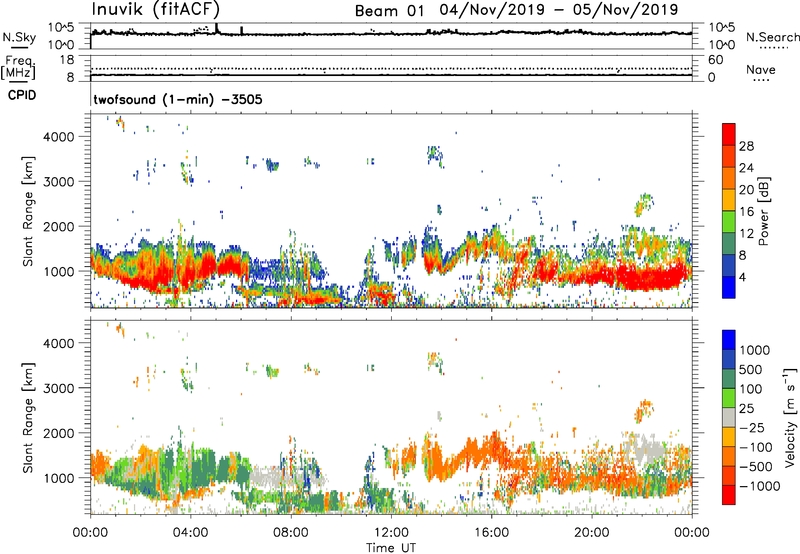Pick the dark blue bottom segment of power colorbar
The height and width of the screenshot is (554, 800).
coord(729,287)
